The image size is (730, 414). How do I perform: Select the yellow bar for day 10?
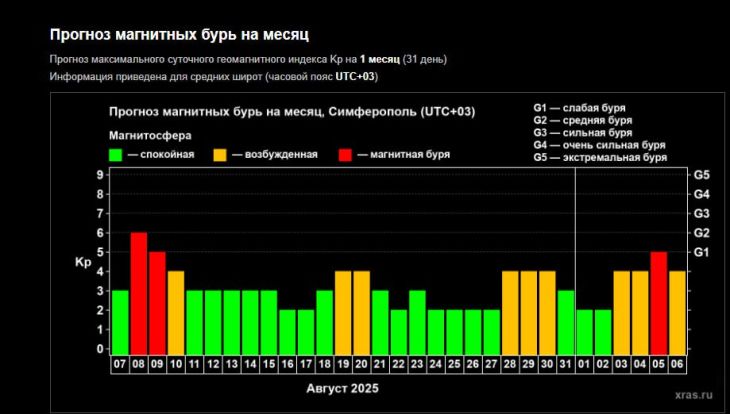[x=176, y=311]
